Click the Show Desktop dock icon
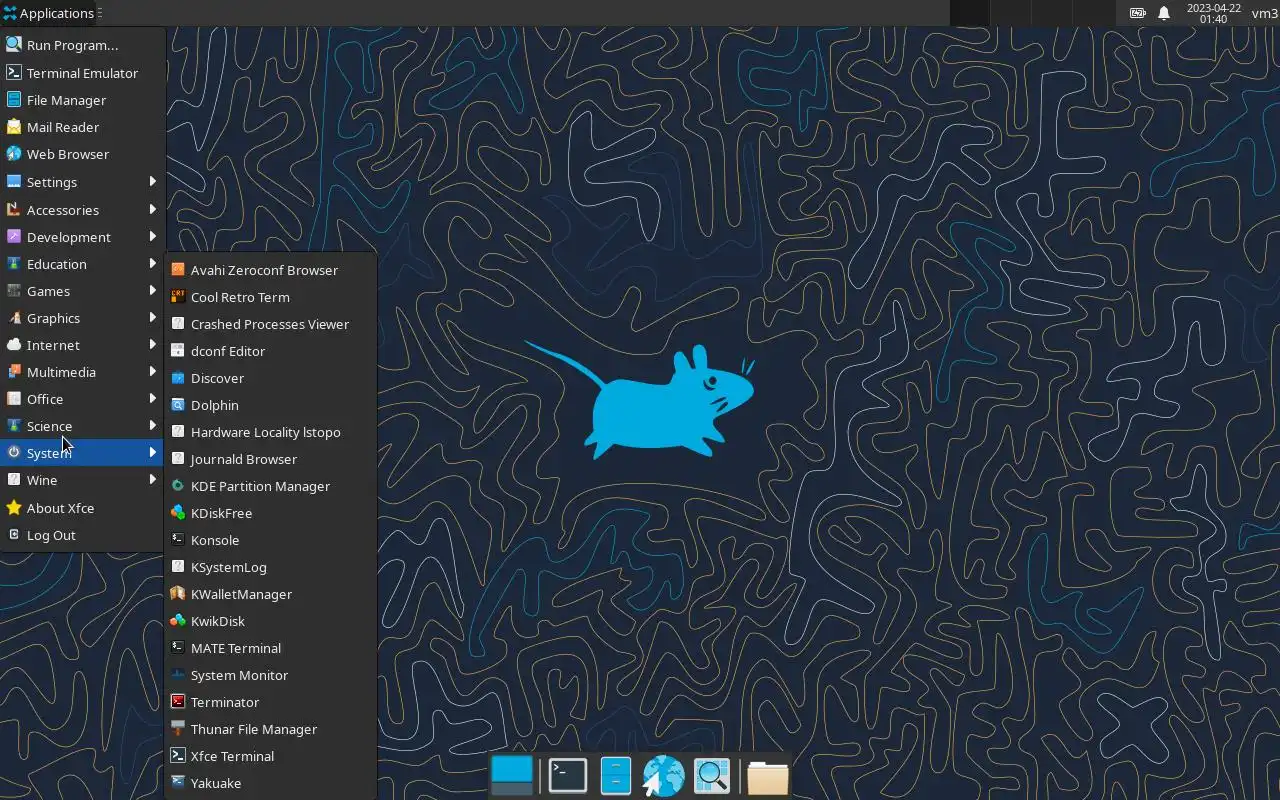 click(x=512, y=776)
